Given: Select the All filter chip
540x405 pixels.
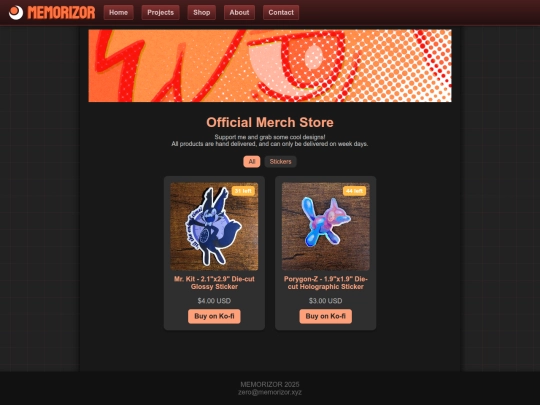Looking at the screenshot, I should click(x=252, y=162).
